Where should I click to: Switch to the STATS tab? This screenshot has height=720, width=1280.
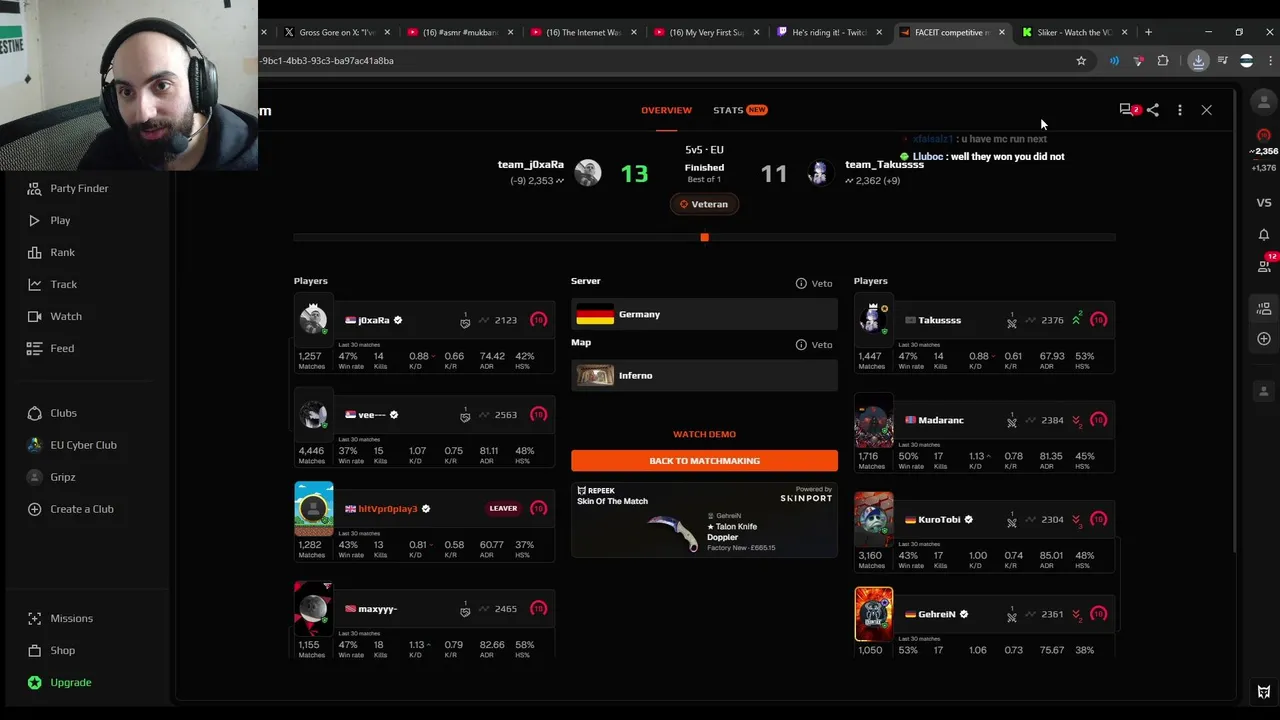pos(739,110)
